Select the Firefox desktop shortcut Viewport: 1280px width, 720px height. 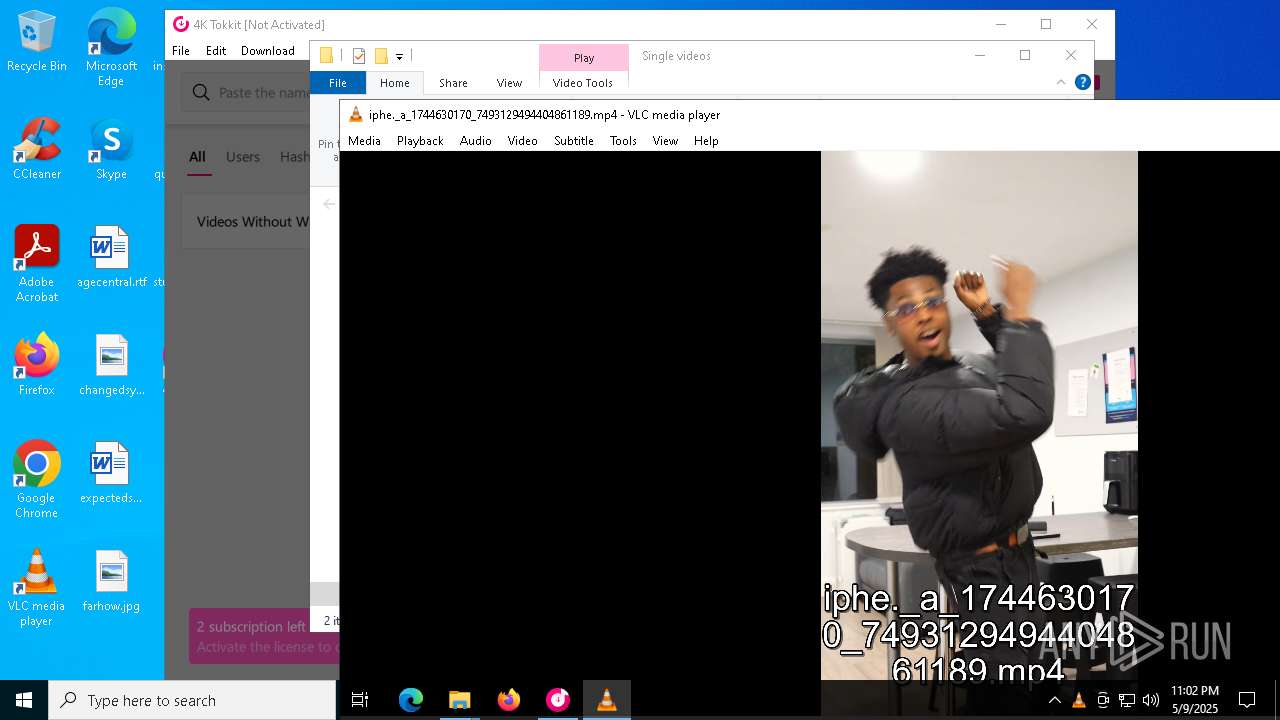pos(37,365)
